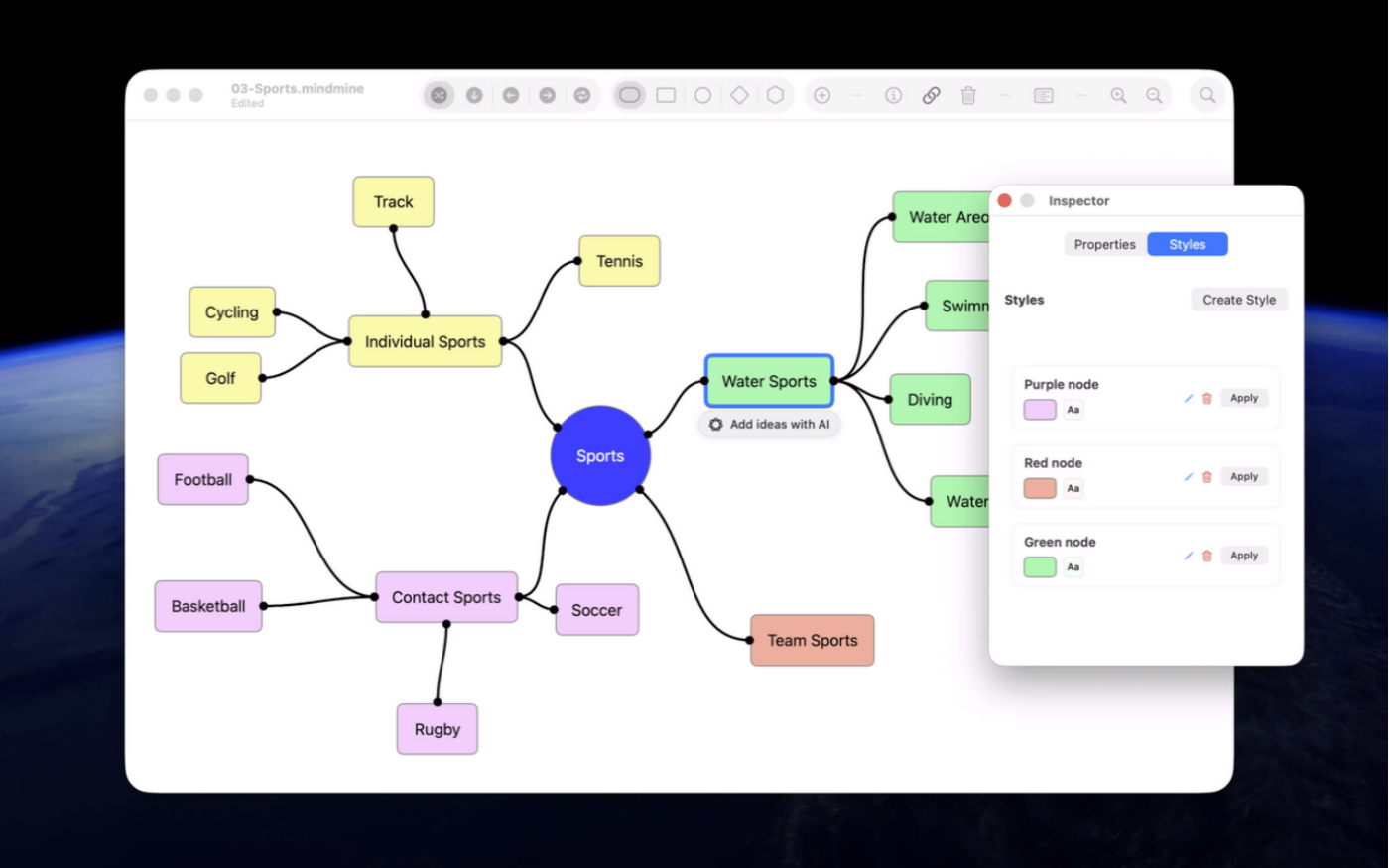Switch to the Styles tab
Screen dimensions: 1389x868
click(x=1187, y=244)
